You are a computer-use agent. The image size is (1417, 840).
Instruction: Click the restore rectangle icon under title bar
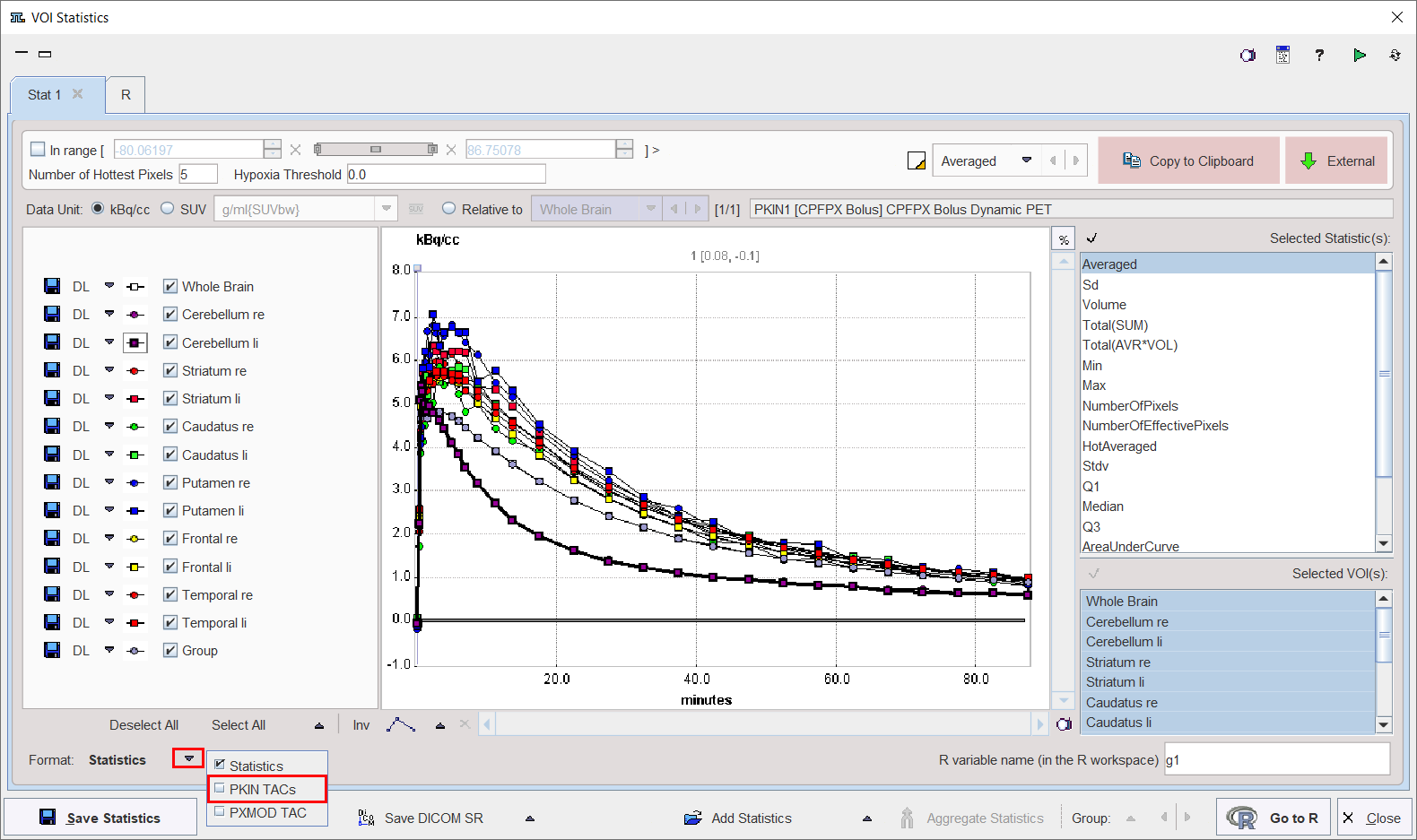pos(45,54)
